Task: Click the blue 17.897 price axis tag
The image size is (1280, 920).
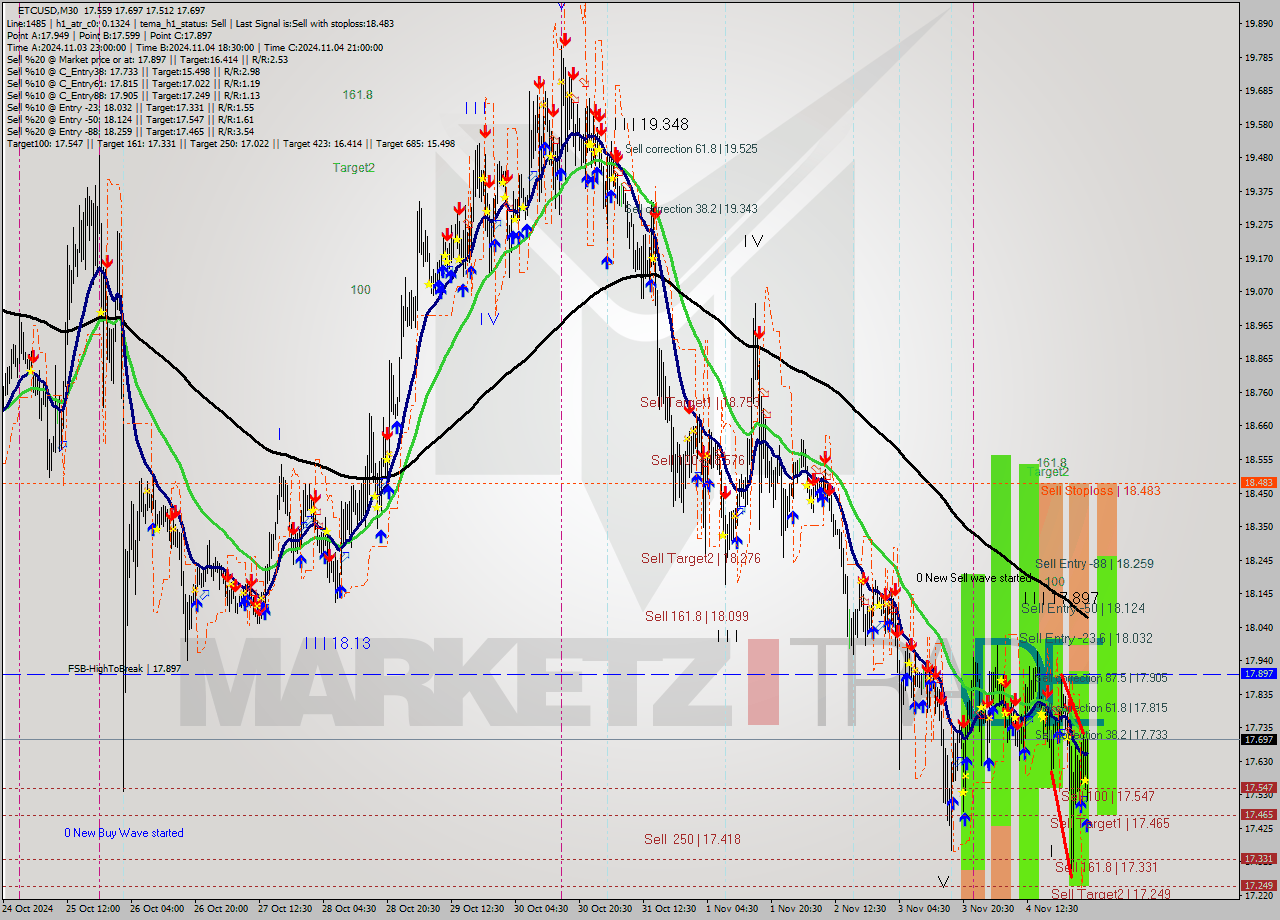Action: [1259, 673]
